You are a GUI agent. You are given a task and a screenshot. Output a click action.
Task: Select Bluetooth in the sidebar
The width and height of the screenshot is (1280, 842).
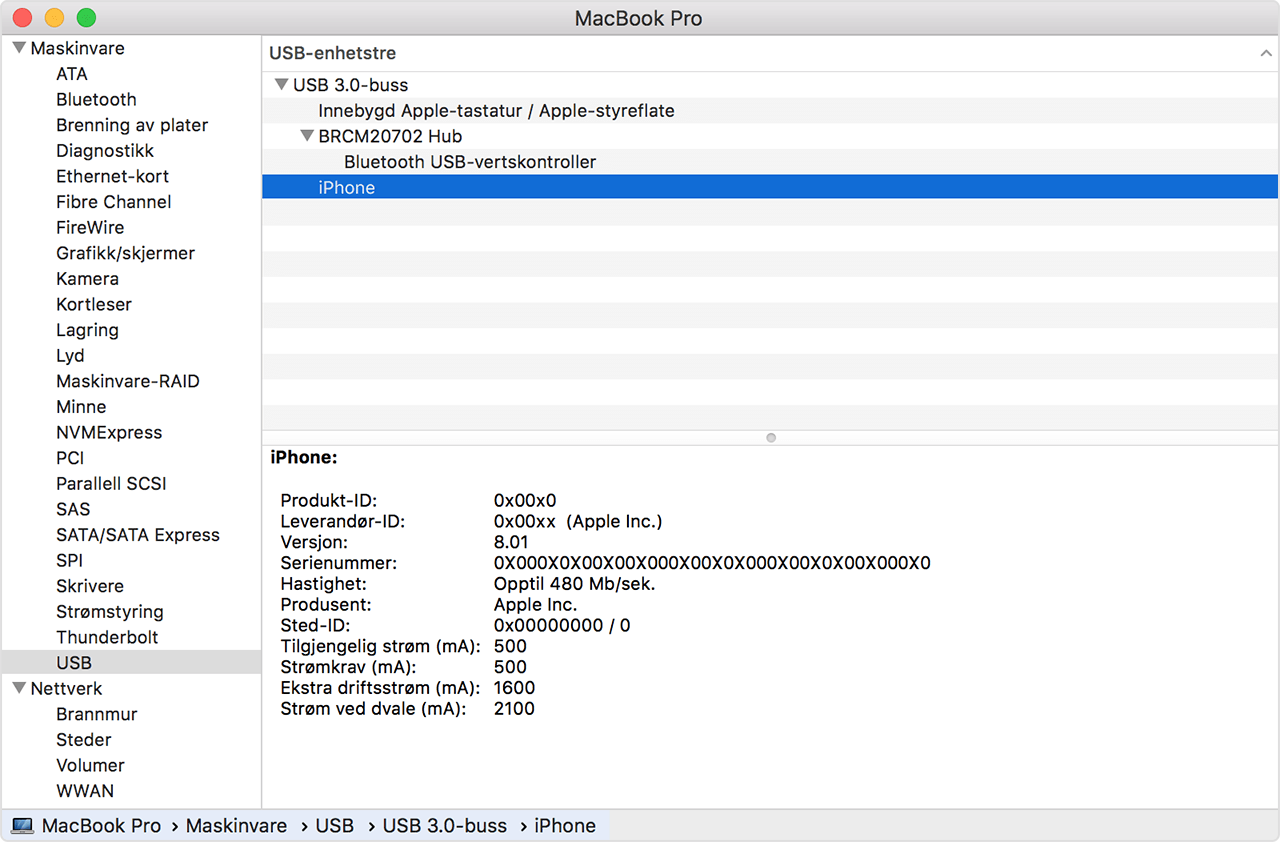coord(96,100)
